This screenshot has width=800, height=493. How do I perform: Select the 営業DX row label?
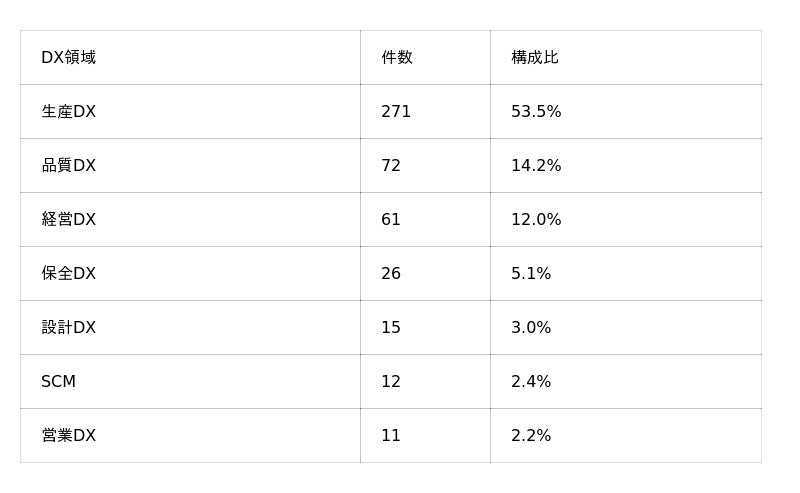[68, 435]
